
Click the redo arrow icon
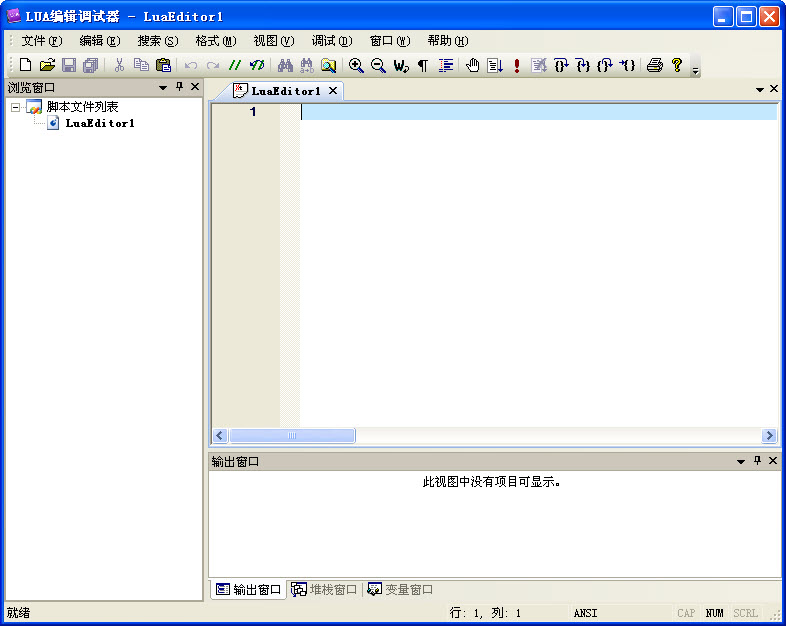(x=213, y=65)
